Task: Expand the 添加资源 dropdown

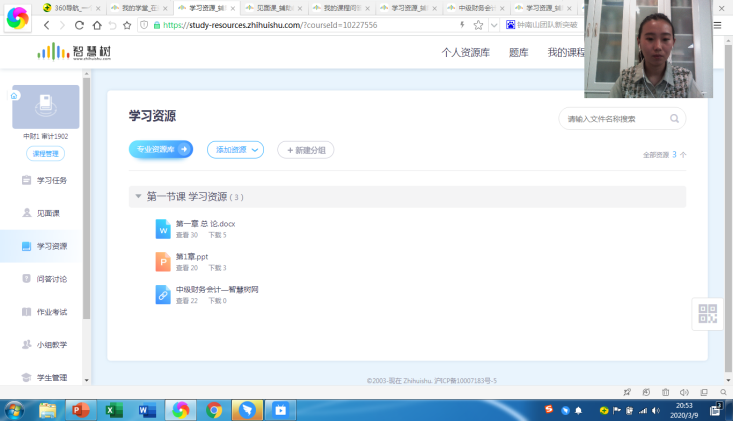Action: (235, 150)
